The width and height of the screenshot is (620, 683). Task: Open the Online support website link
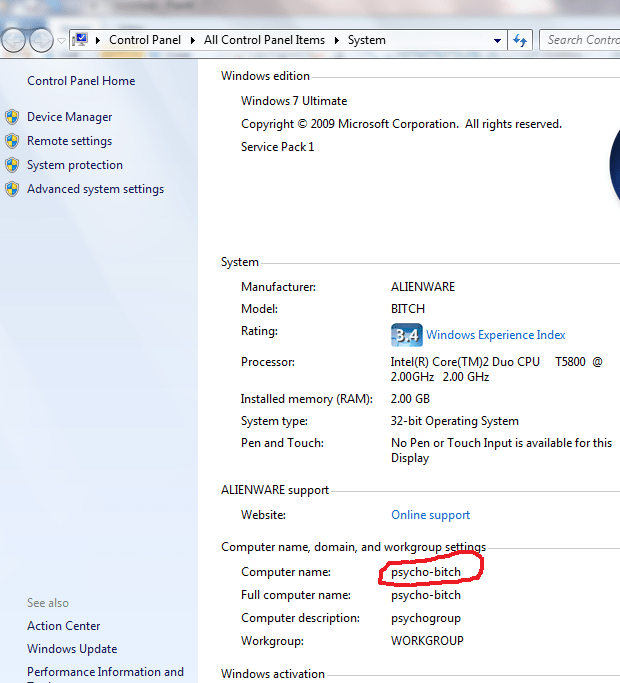click(x=430, y=515)
